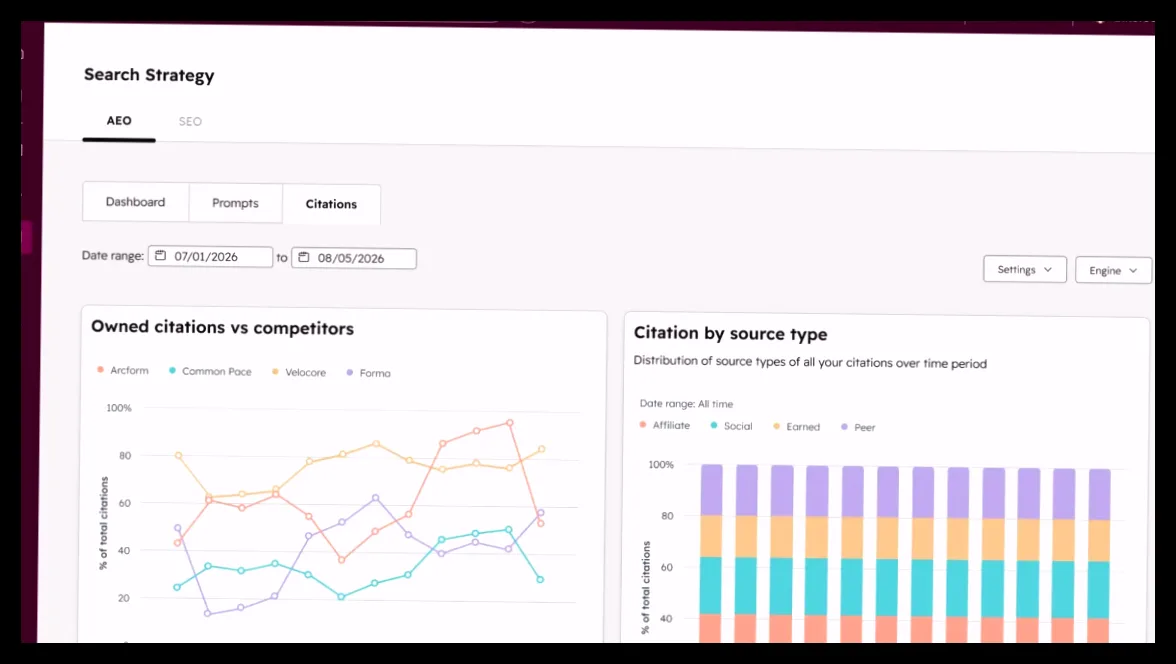Switch to the SEO tab
The image size is (1176, 664).
coord(190,121)
